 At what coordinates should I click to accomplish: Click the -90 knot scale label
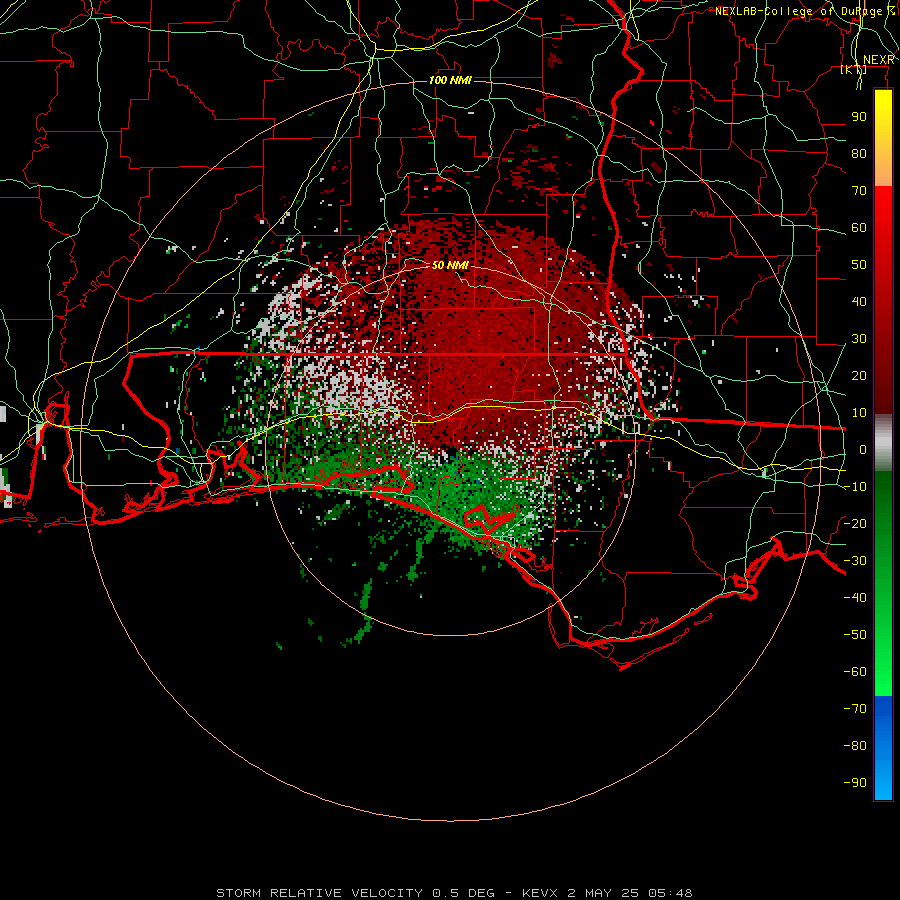tap(855, 782)
